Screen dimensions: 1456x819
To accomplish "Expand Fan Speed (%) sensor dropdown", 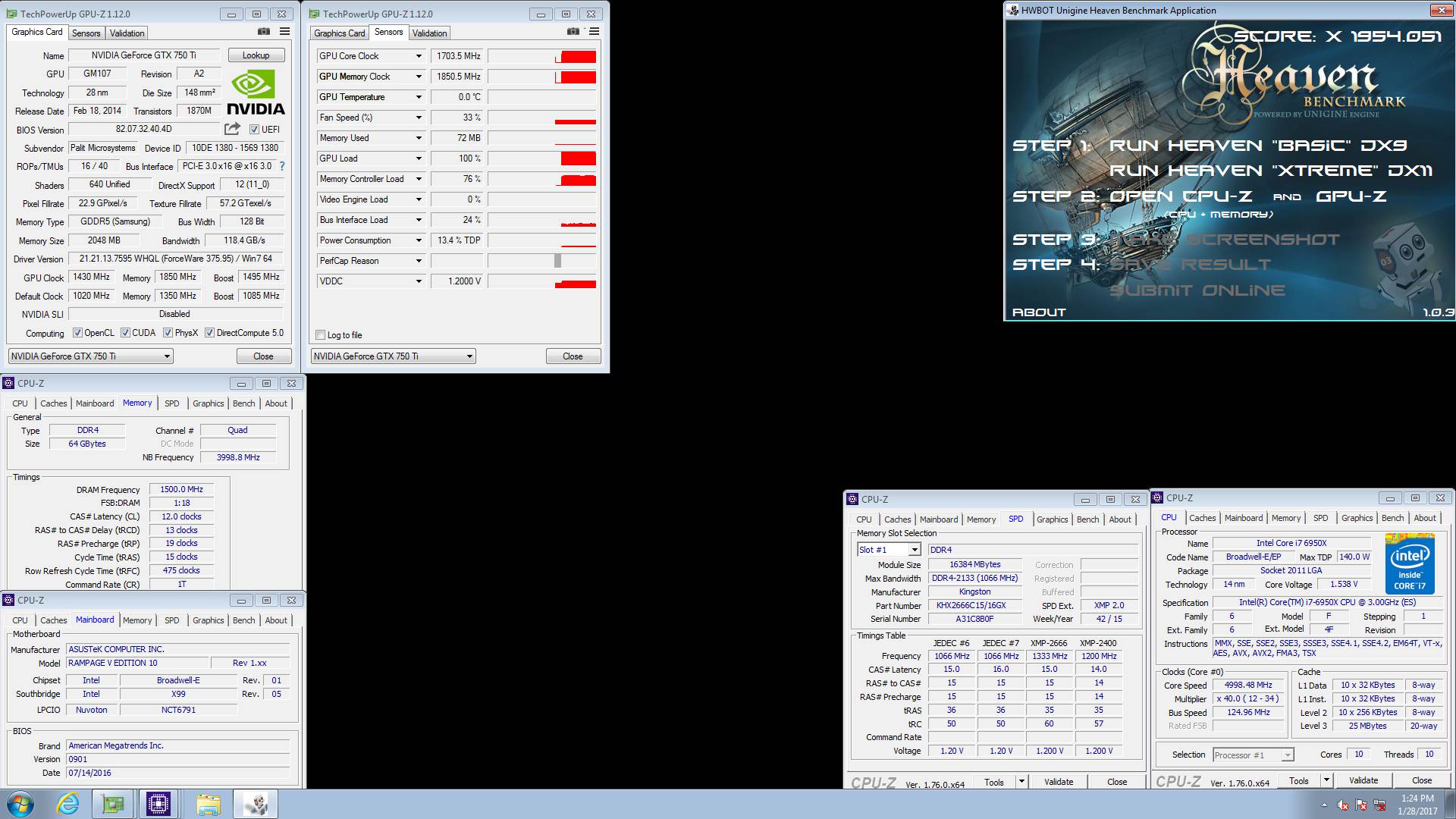I will click(x=418, y=118).
